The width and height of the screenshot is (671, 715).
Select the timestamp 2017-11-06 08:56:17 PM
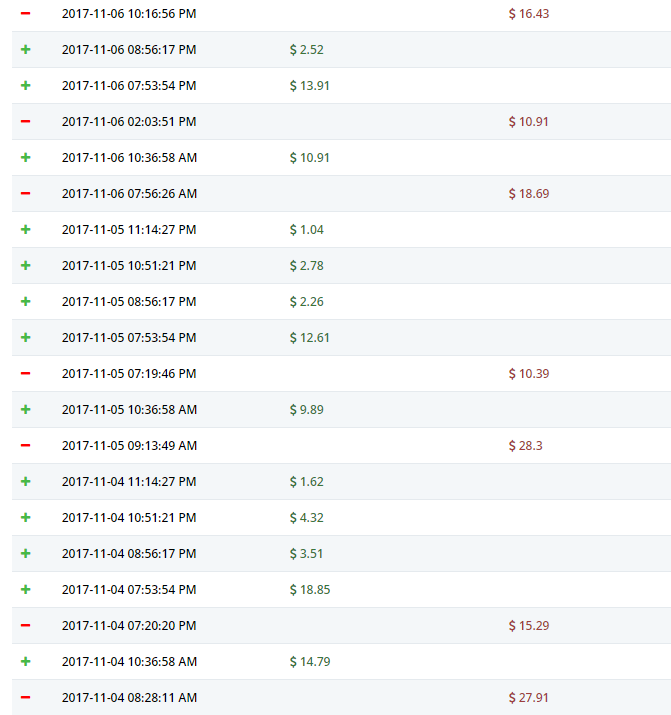[x=129, y=50]
